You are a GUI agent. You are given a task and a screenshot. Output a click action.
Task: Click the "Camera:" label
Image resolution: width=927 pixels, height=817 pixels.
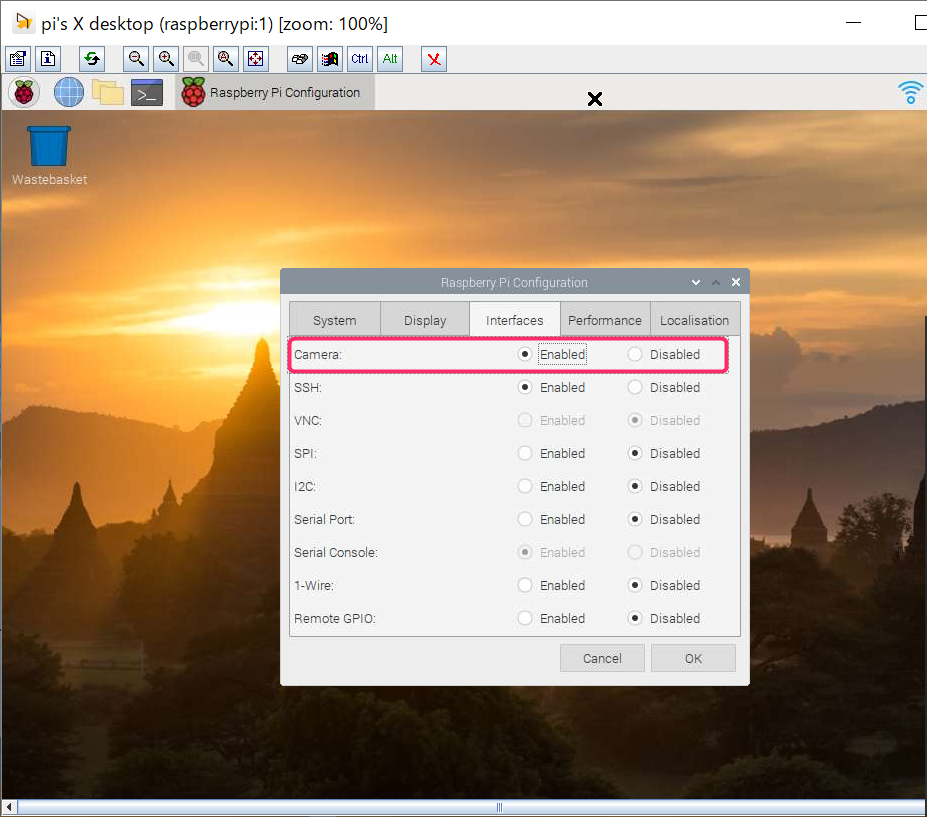318,355
